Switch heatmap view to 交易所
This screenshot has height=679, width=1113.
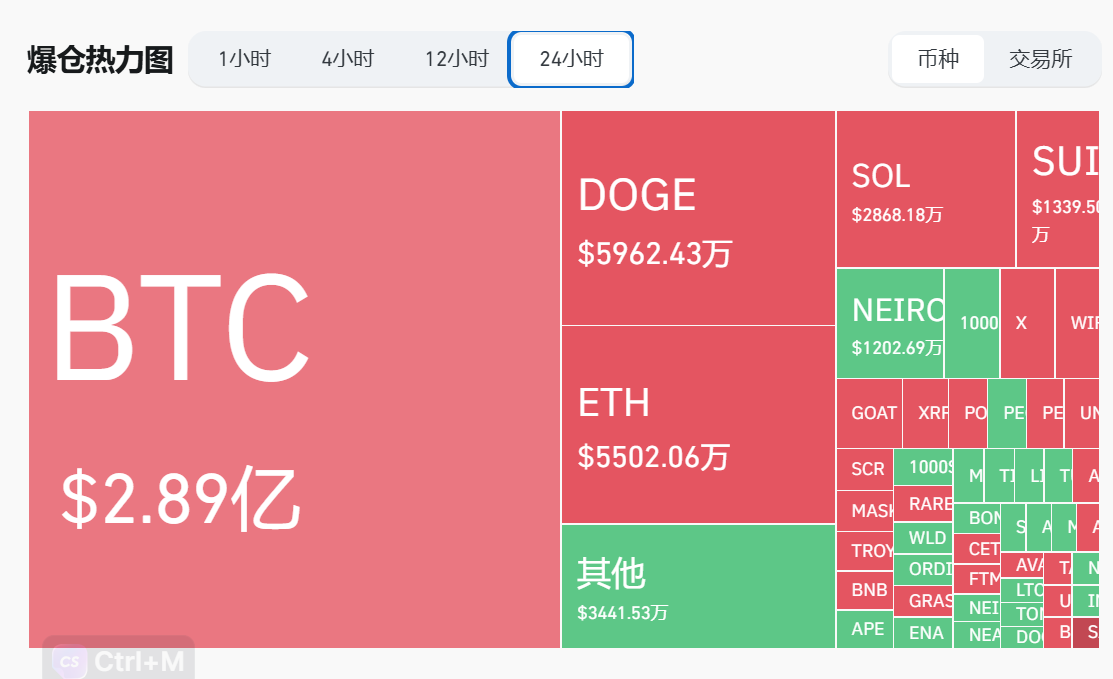point(1040,59)
